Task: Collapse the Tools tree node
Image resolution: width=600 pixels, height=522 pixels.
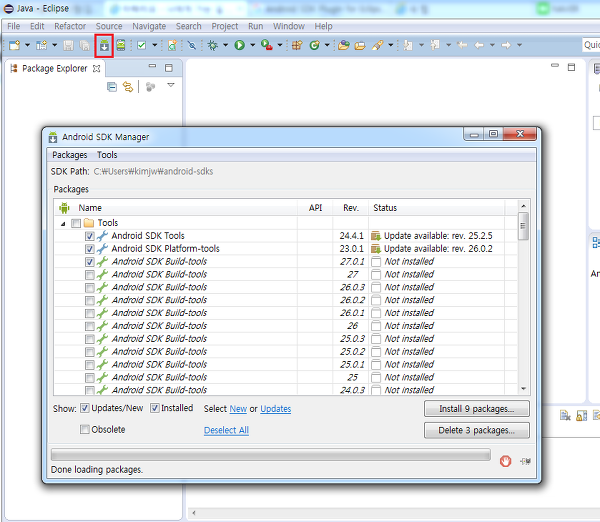Action: pos(64,223)
